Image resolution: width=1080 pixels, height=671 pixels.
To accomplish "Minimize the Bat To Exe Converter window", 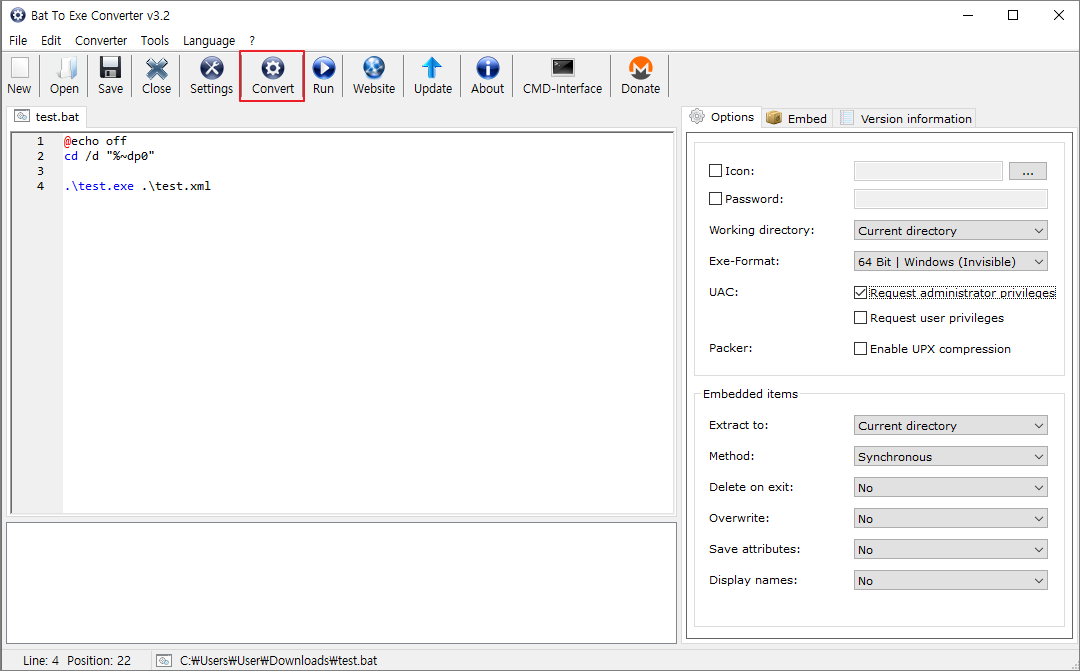I will click(x=968, y=15).
